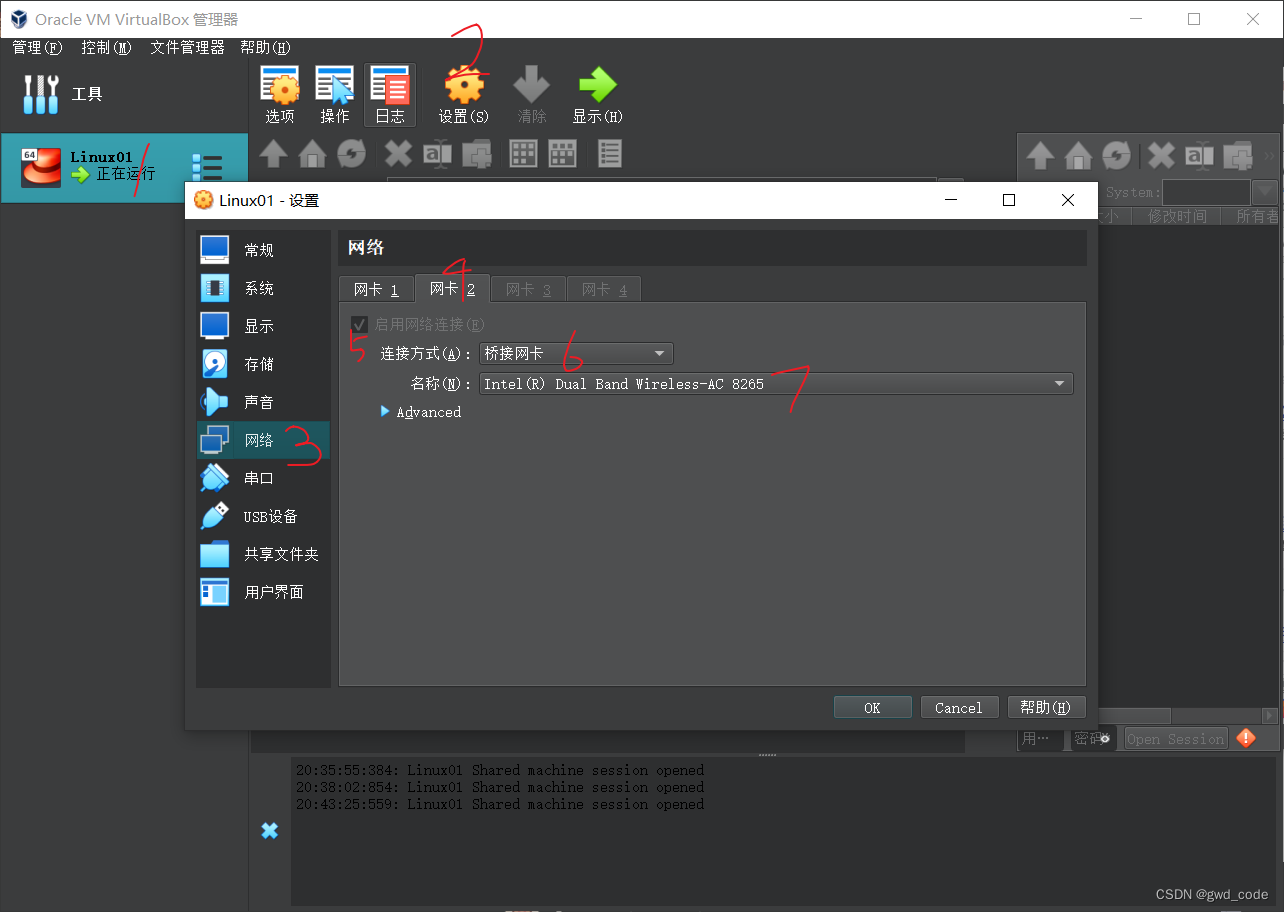Show hidden guest toolbar items via » chevron
Screen dimensions: 1284x912
(1270, 156)
